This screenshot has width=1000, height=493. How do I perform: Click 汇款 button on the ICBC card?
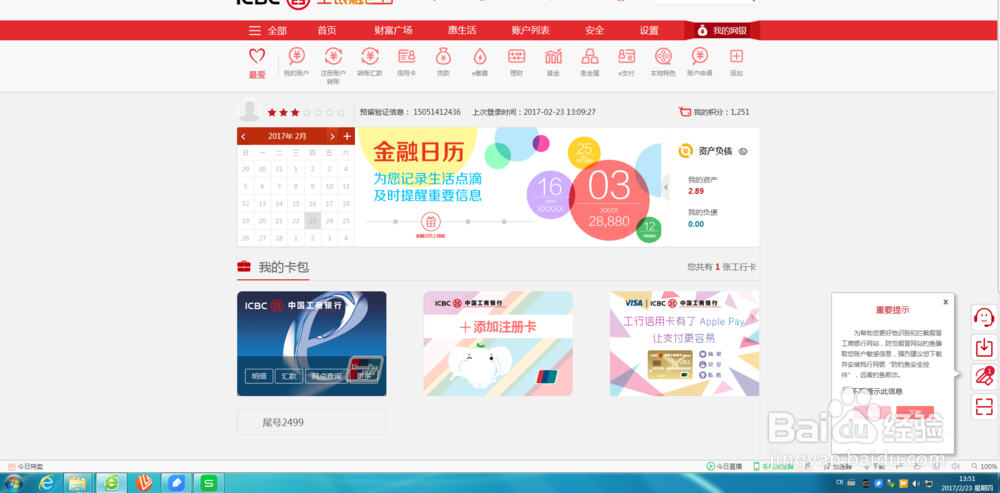(289, 376)
